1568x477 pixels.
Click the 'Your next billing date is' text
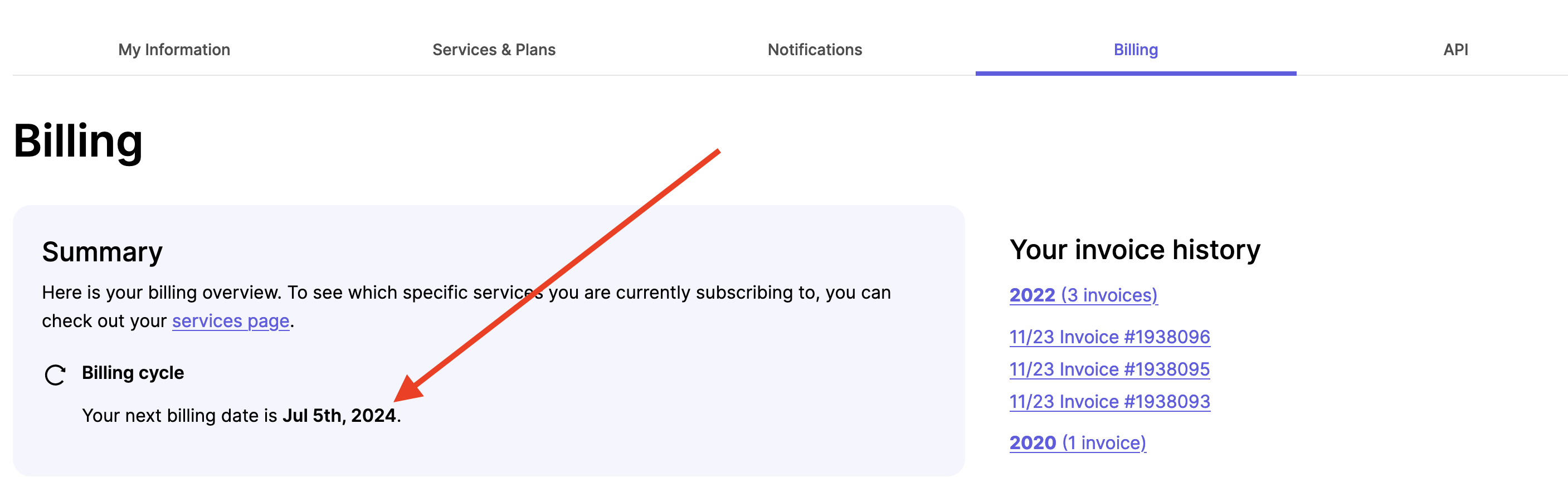click(179, 416)
